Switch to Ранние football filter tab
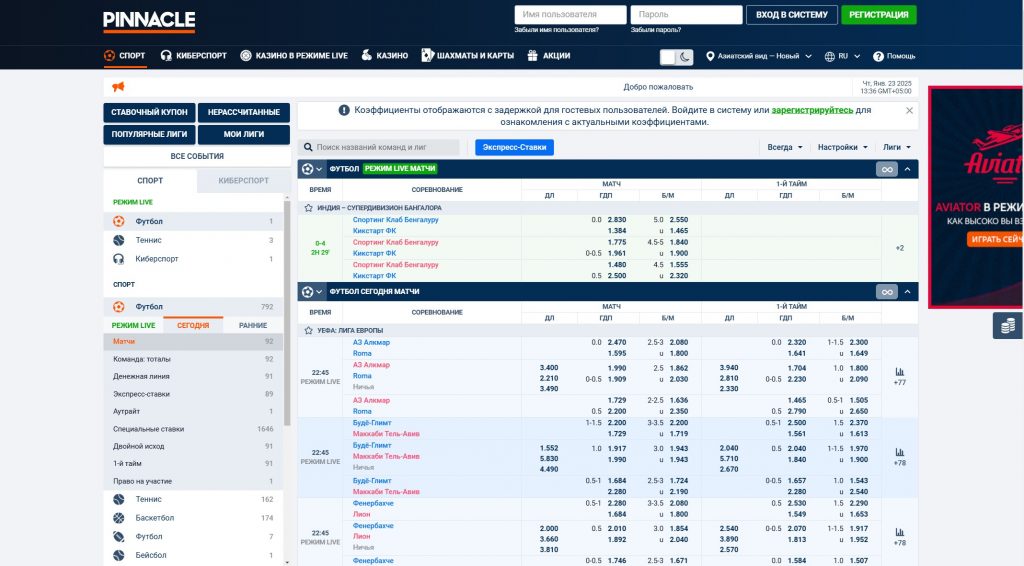Viewport: 1024px width, 566px height. pos(253,325)
